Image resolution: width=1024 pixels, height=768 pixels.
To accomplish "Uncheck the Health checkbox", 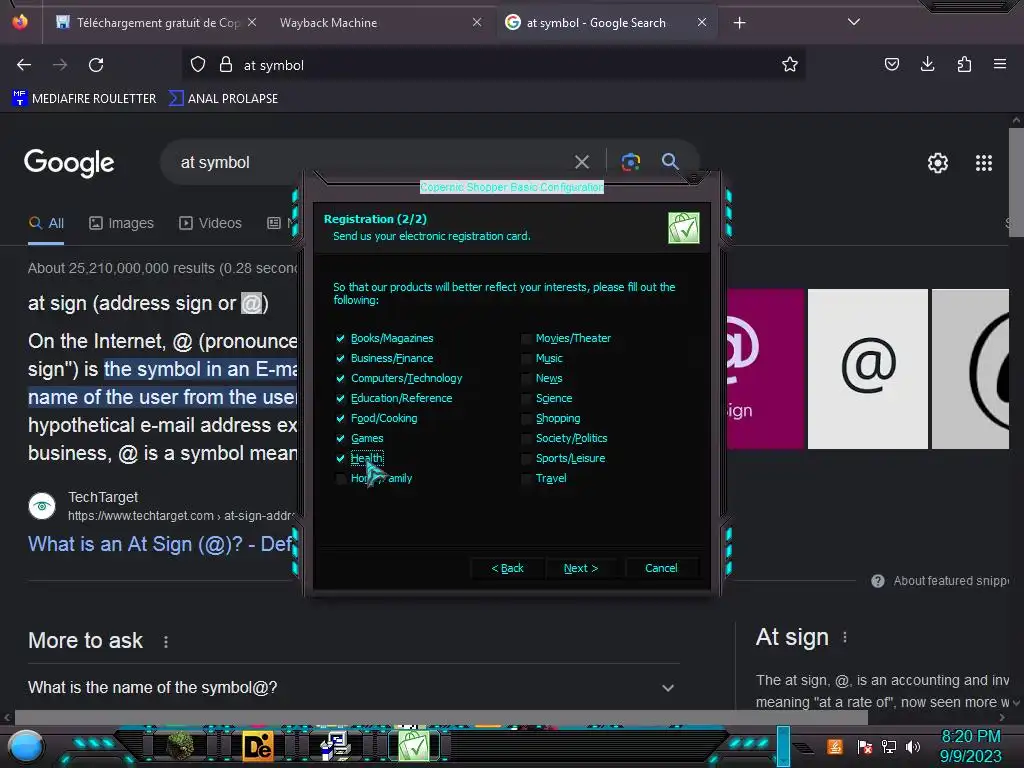I will (x=340, y=458).
